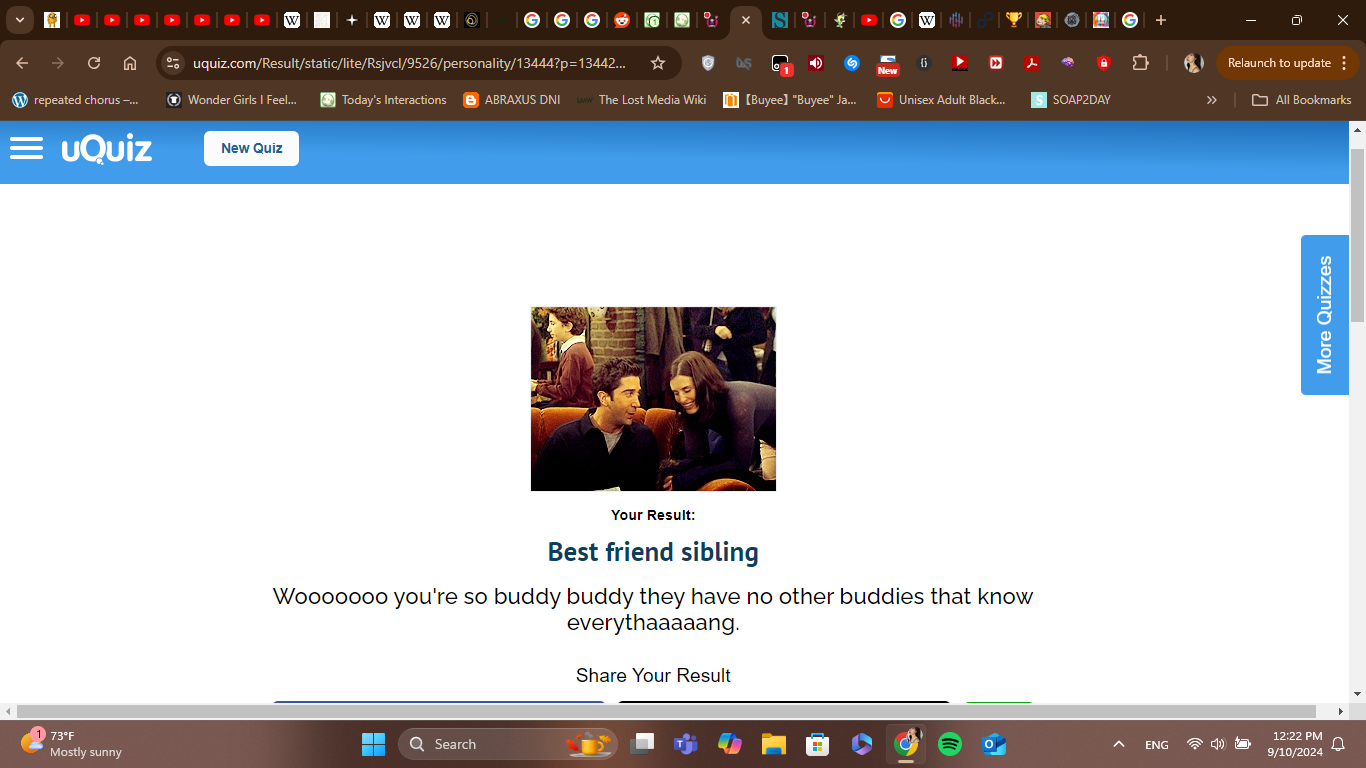
Task: Open Today's Interactions bookmark
Action: point(383,100)
